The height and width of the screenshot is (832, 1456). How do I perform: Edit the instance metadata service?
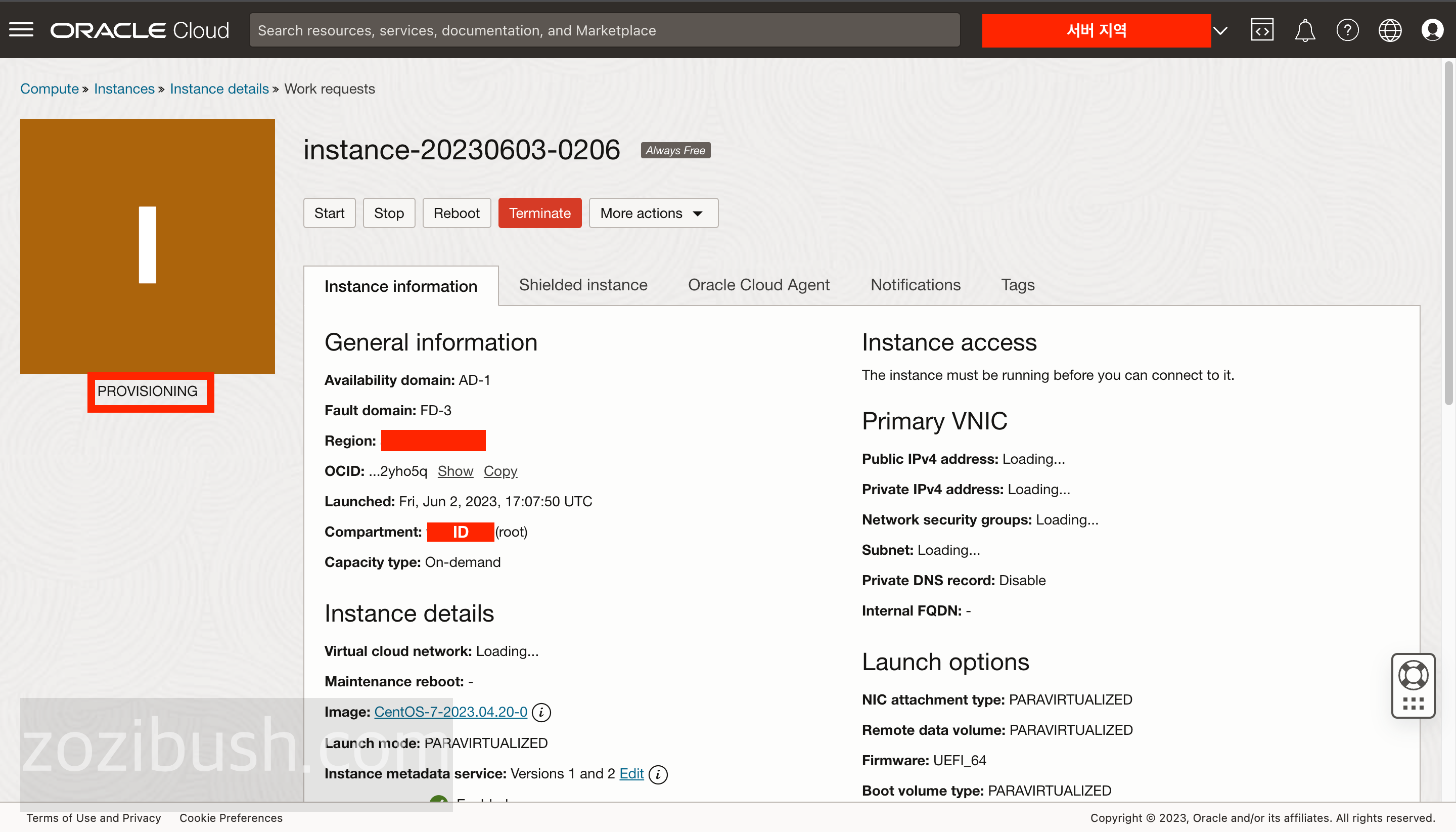[x=631, y=774]
